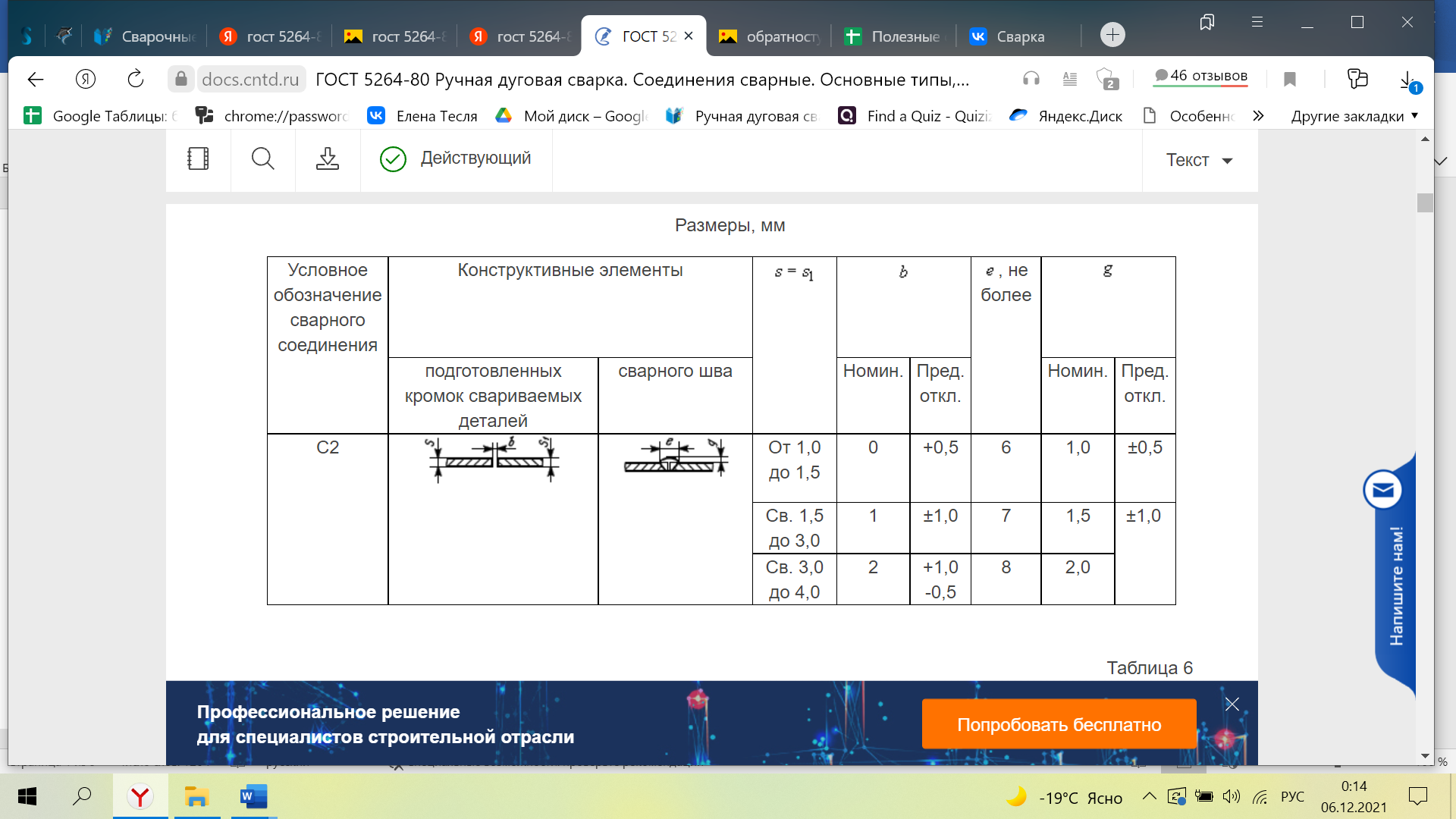Click the prepared edges drawing for С2
The width and height of the screenshot is (1456, 819).
[x=493, y=459]
